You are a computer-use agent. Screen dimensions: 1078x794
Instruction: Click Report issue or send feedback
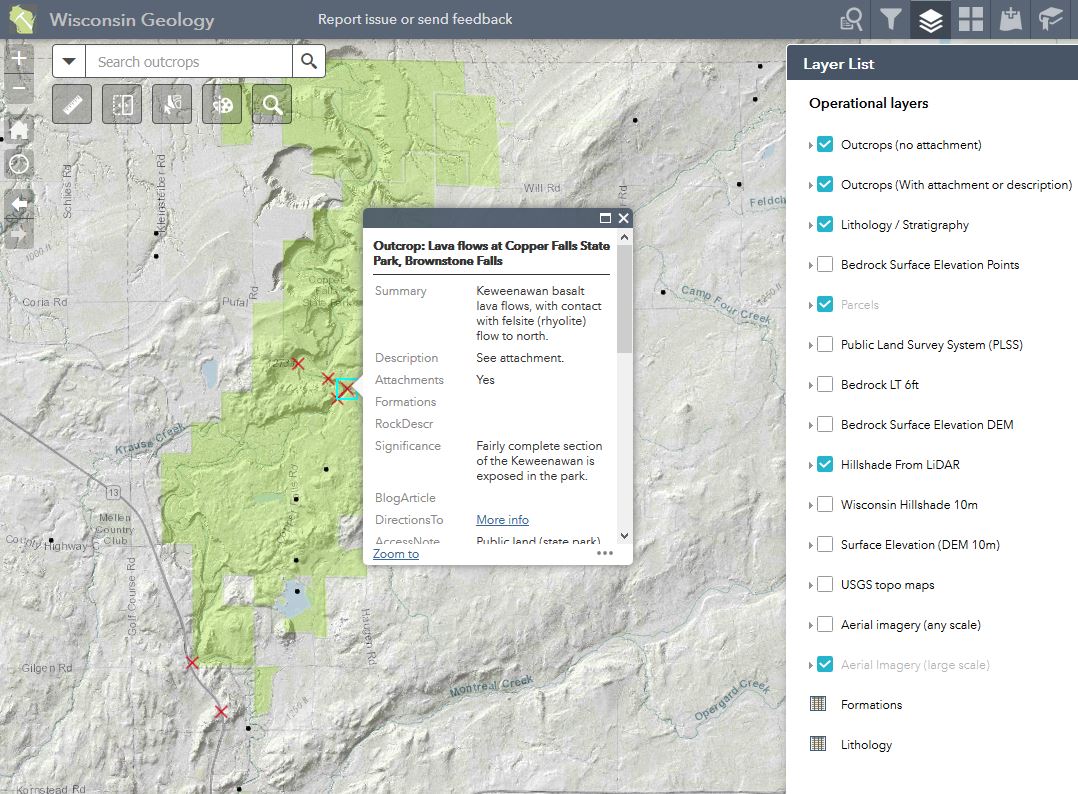(x=415, y=18)
